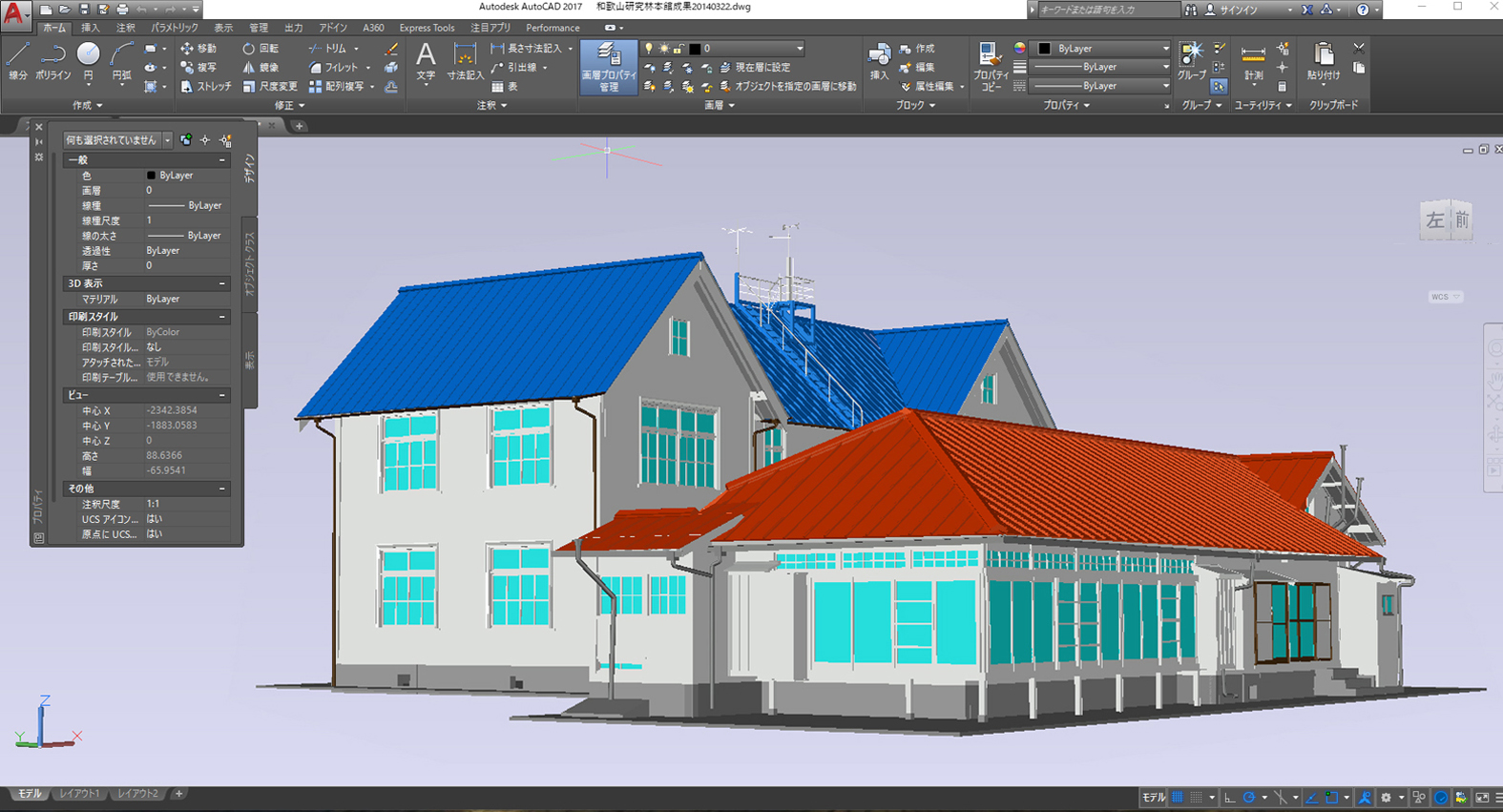Toggle ortho mode in status bar
This screenshot has height=812, width=1503.
pyautogui.click(x=1229, y=798)
